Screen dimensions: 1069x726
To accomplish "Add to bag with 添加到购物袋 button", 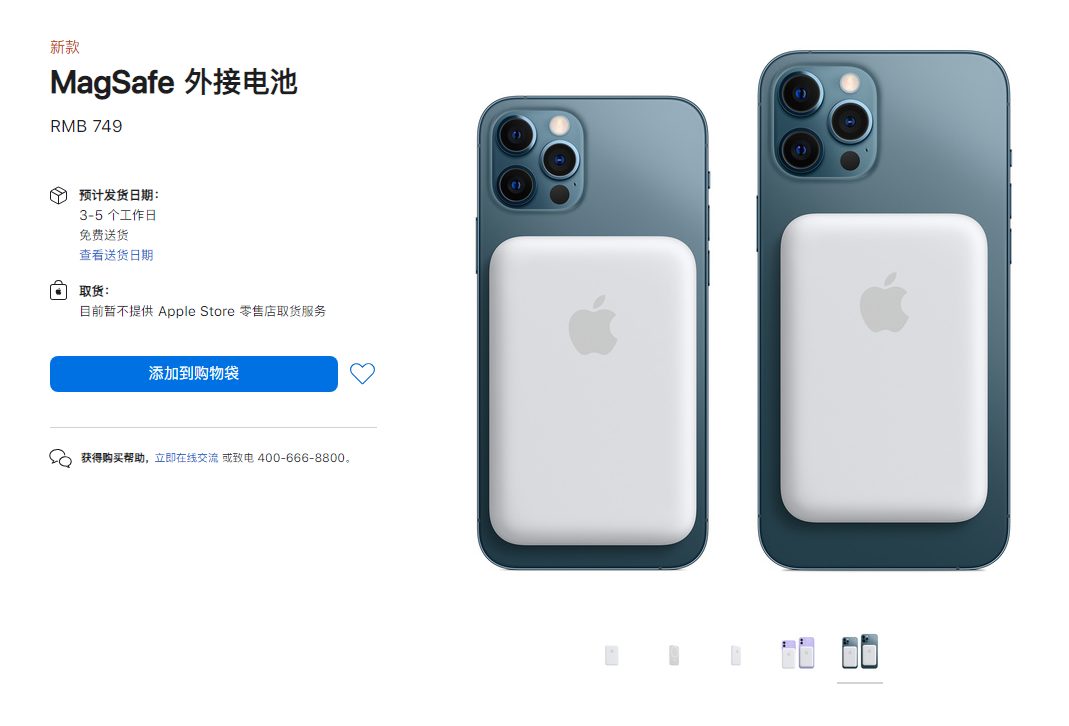I will (x=194, y=374).
